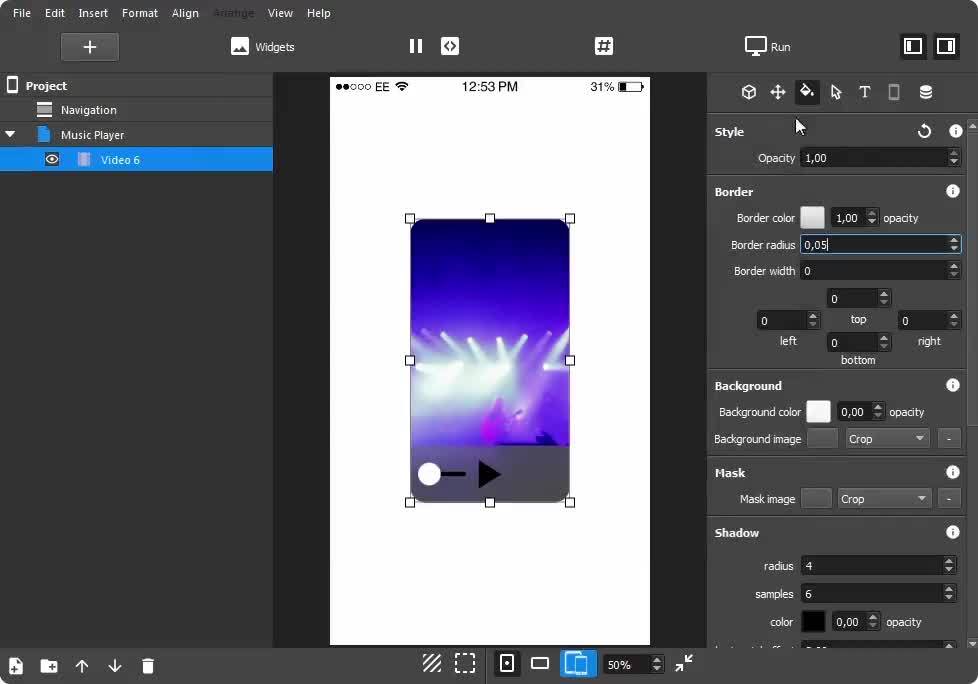
Task: Toggle the right panel layout
Action: point(946,47)
